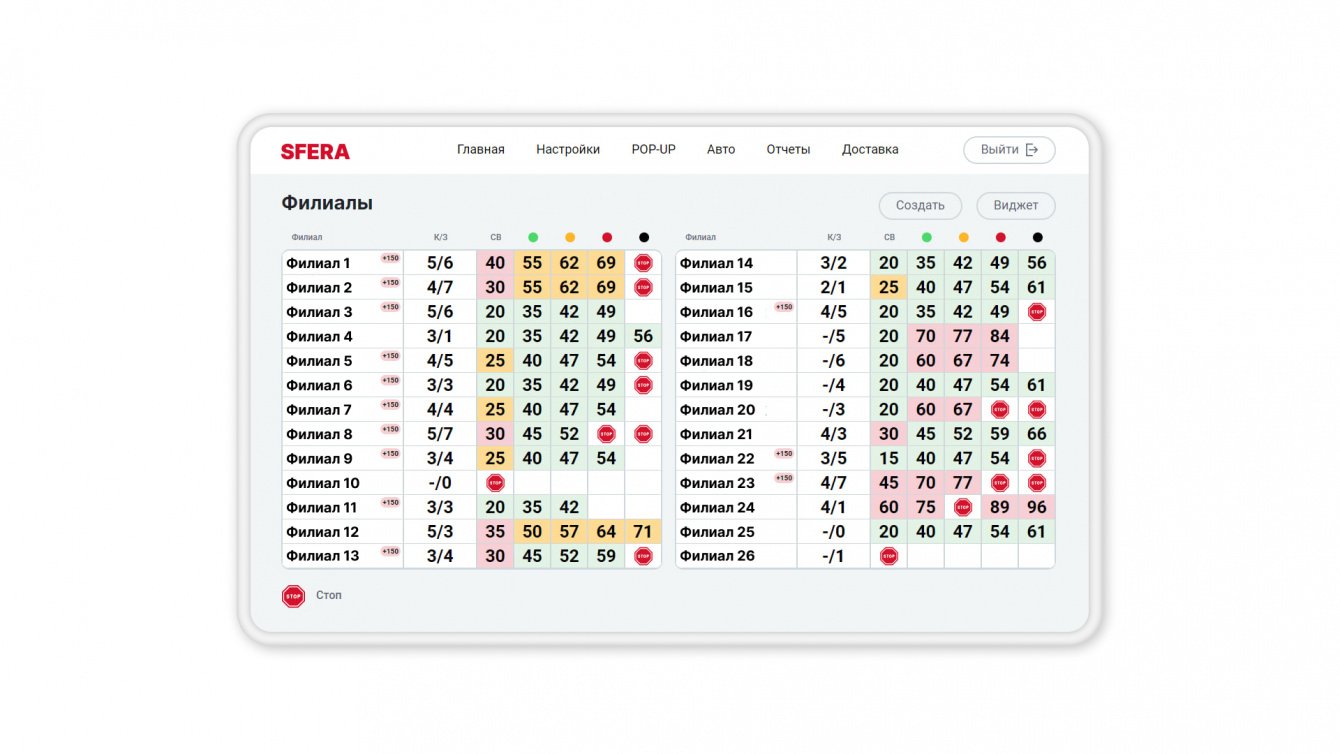
Task: Click the stop icon in Филиал 1 row
Action: tap(643, 263)
